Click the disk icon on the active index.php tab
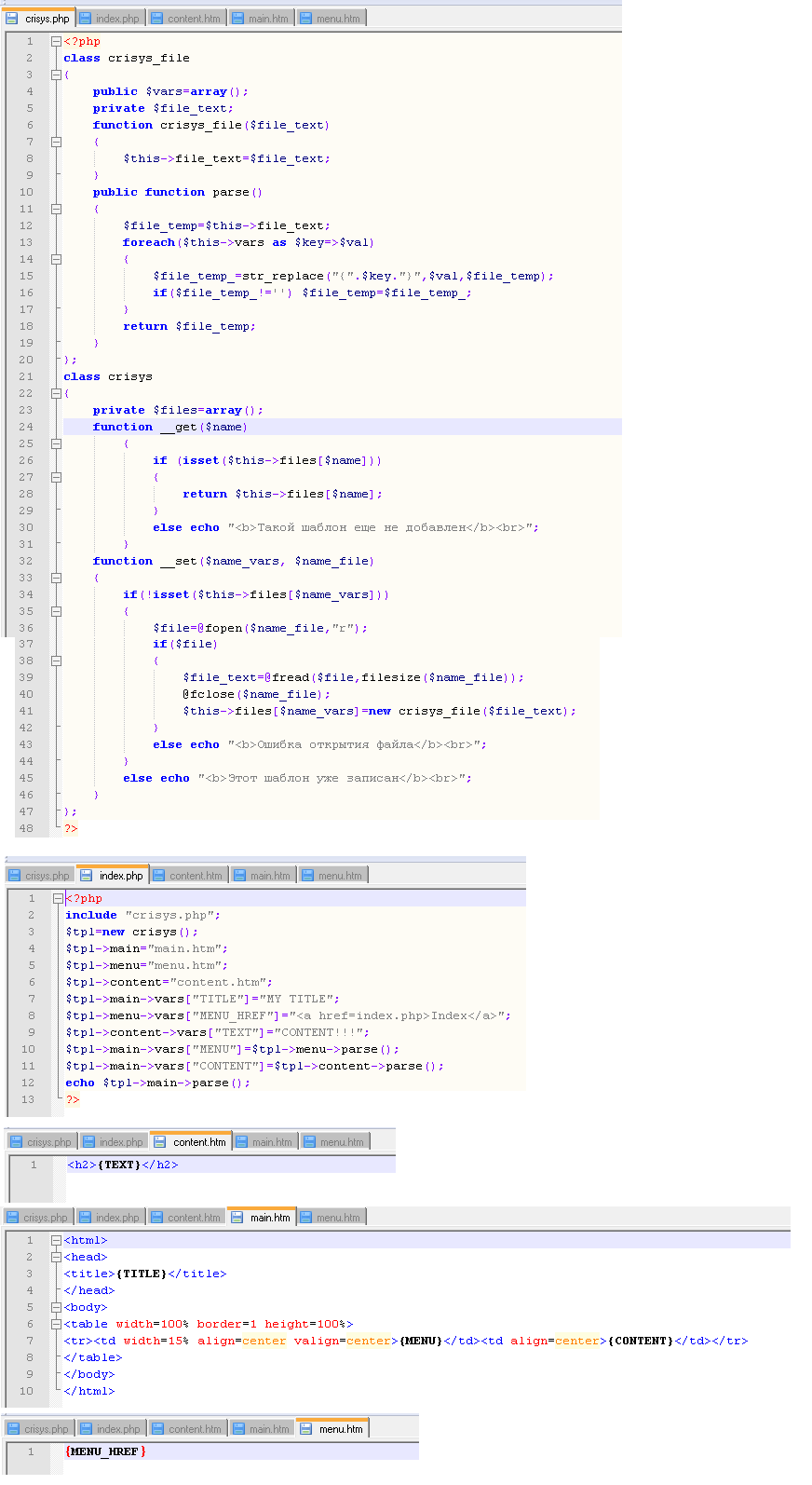This screenshot has width=812, height=1485. tap(87, 876)
